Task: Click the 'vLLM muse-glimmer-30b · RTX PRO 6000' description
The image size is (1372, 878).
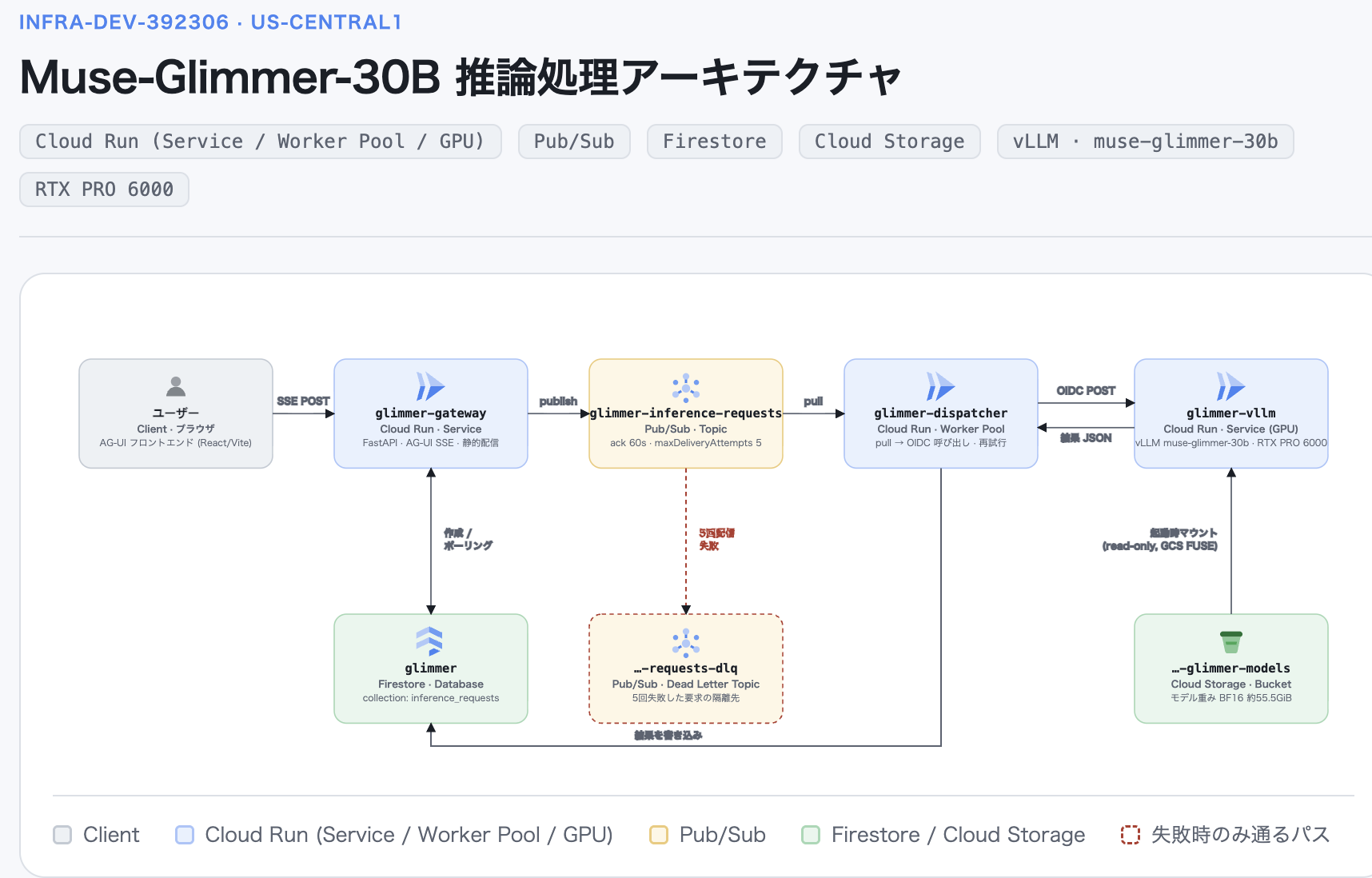Action: pos(1231,443)
